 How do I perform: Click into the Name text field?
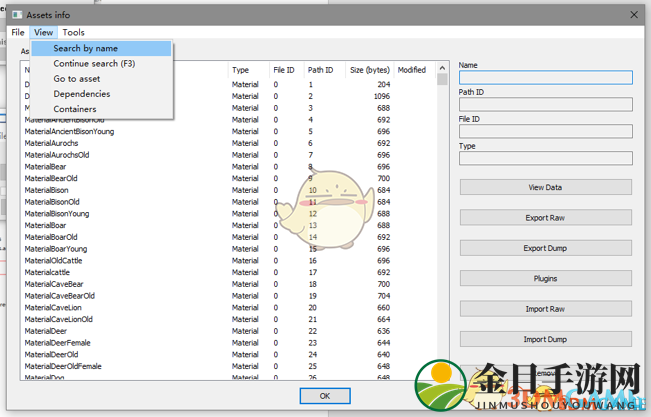click(545, 78)
